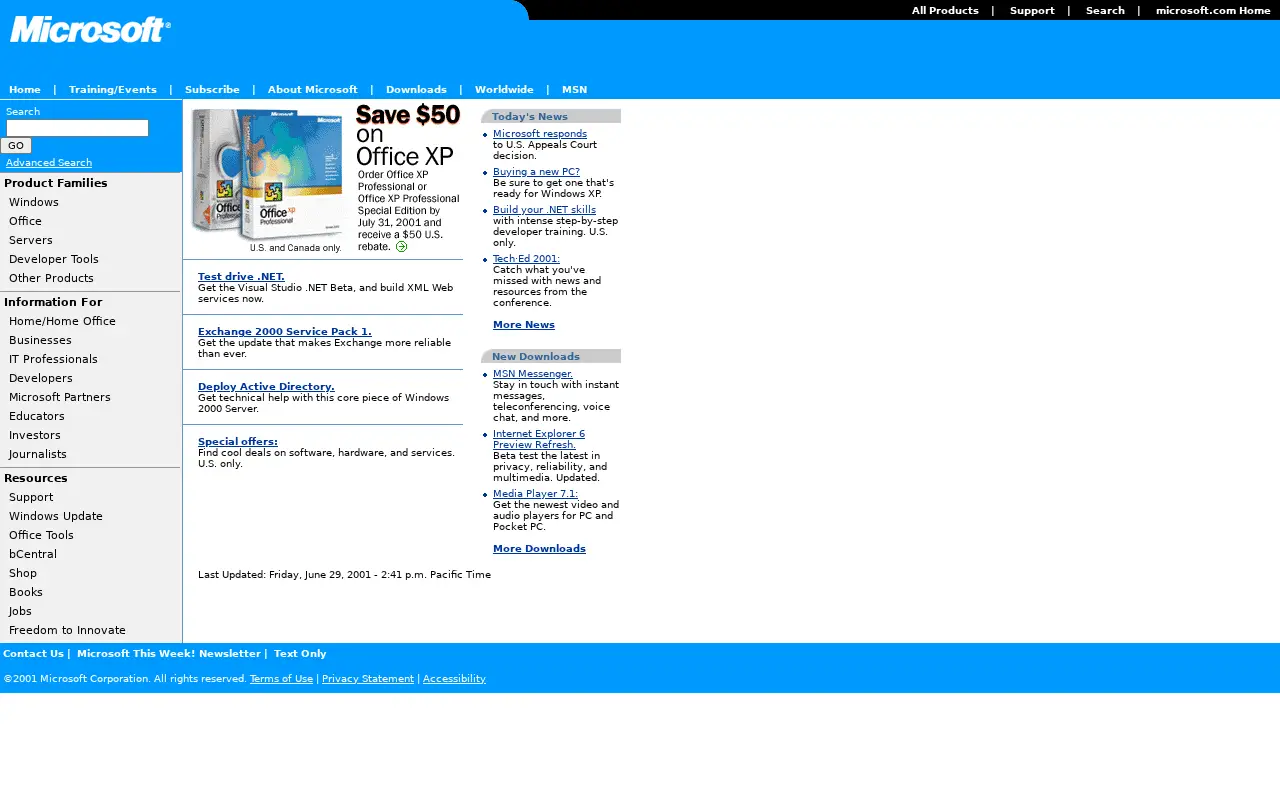Open Special offers link
The image size is (1280, 800).
[x=238, y=442]
